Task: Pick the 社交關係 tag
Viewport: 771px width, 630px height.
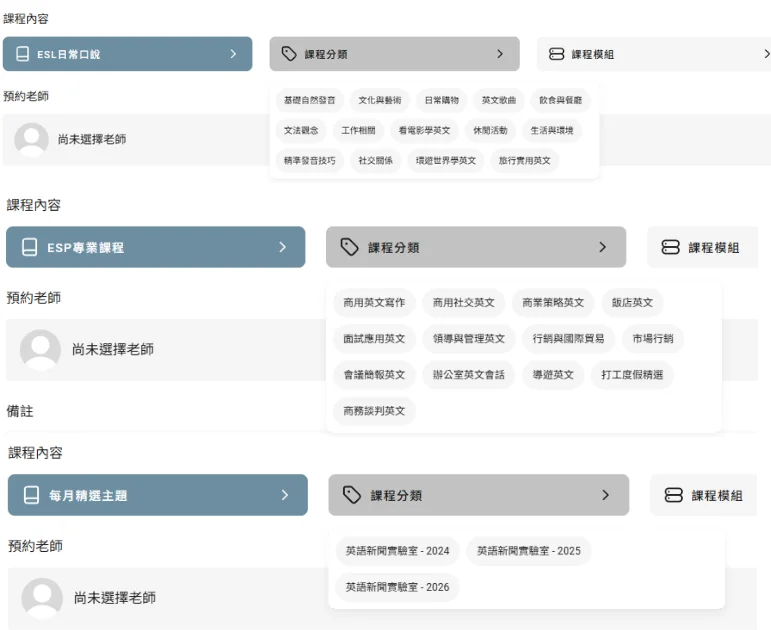Action: click(376, 160)
